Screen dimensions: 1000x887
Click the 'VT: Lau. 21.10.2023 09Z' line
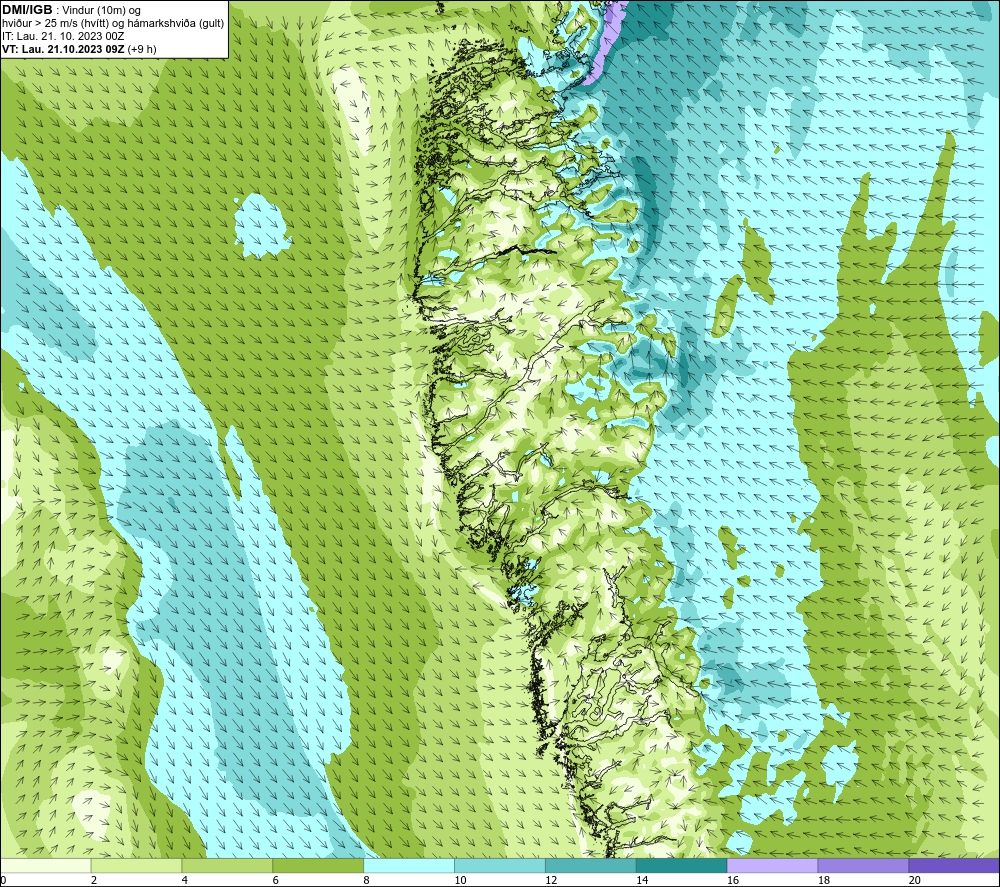[x=63, y=49]
